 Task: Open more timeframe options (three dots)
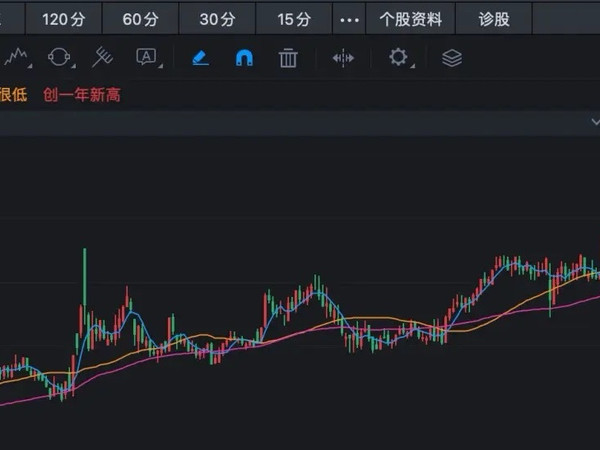349,20
